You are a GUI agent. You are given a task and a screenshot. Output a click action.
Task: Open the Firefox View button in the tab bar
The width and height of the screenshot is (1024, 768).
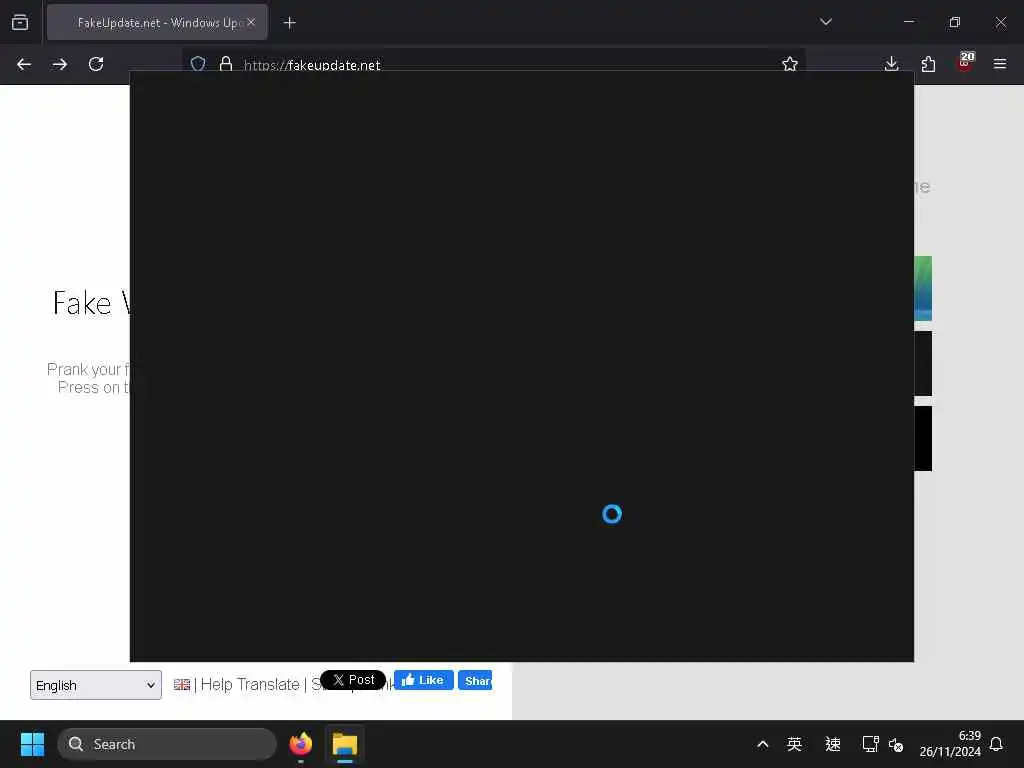coord(20,23)
